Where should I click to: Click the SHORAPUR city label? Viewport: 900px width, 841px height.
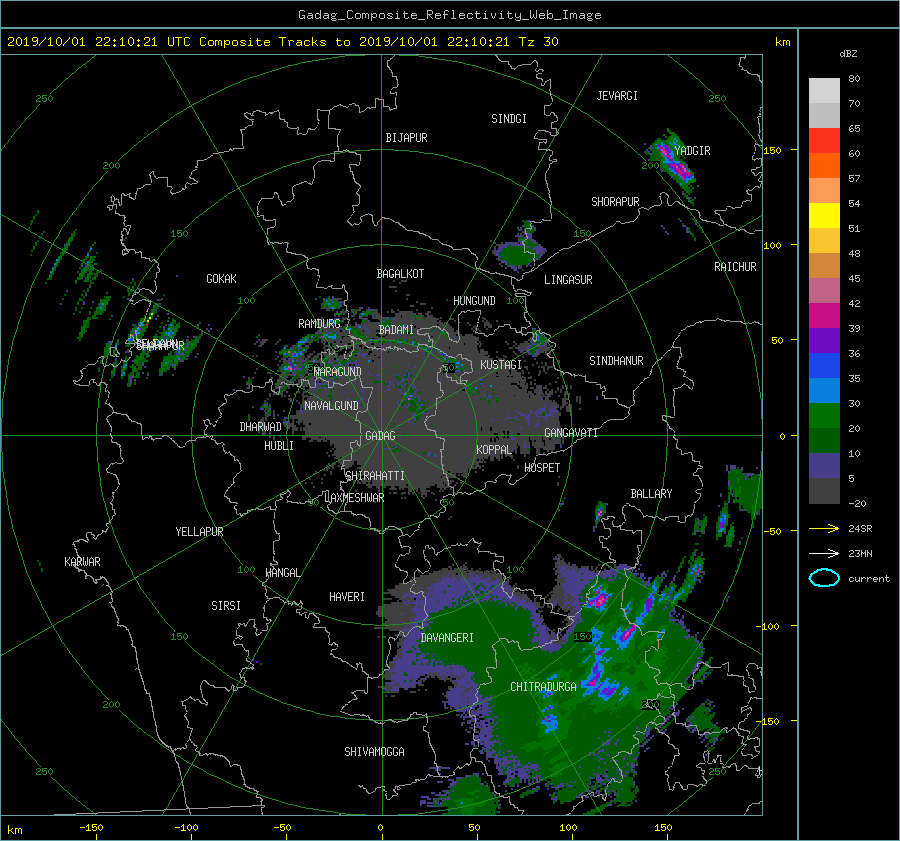615,202
